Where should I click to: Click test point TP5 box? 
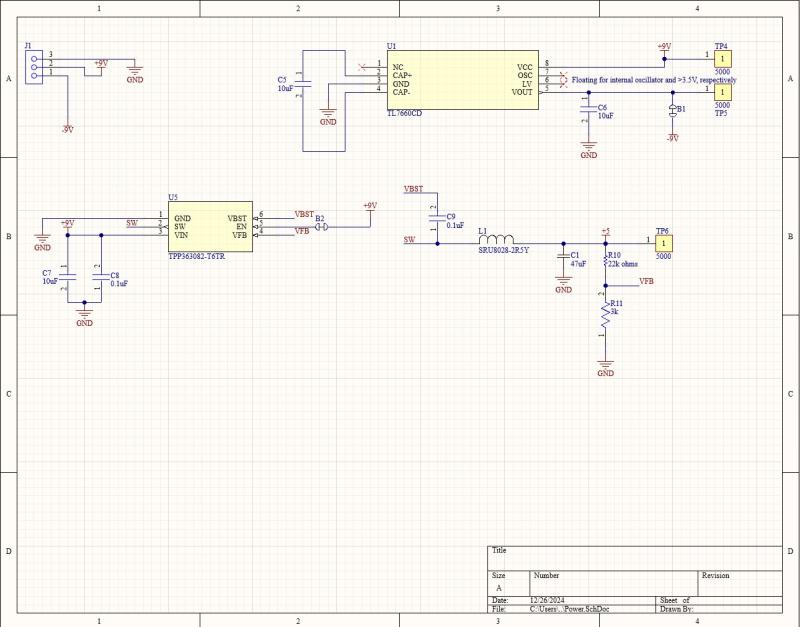tap(721, 90)
